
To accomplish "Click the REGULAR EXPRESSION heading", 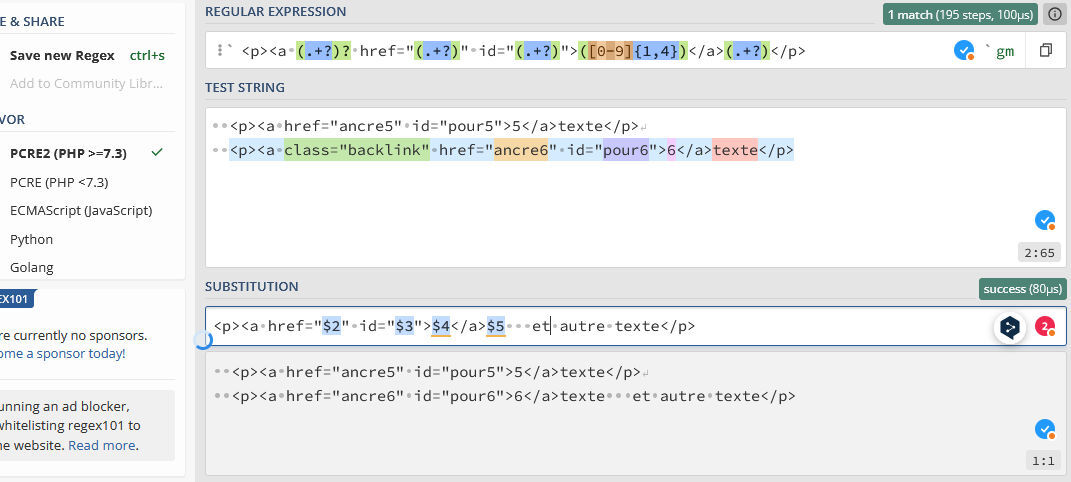I will point(275,12).
